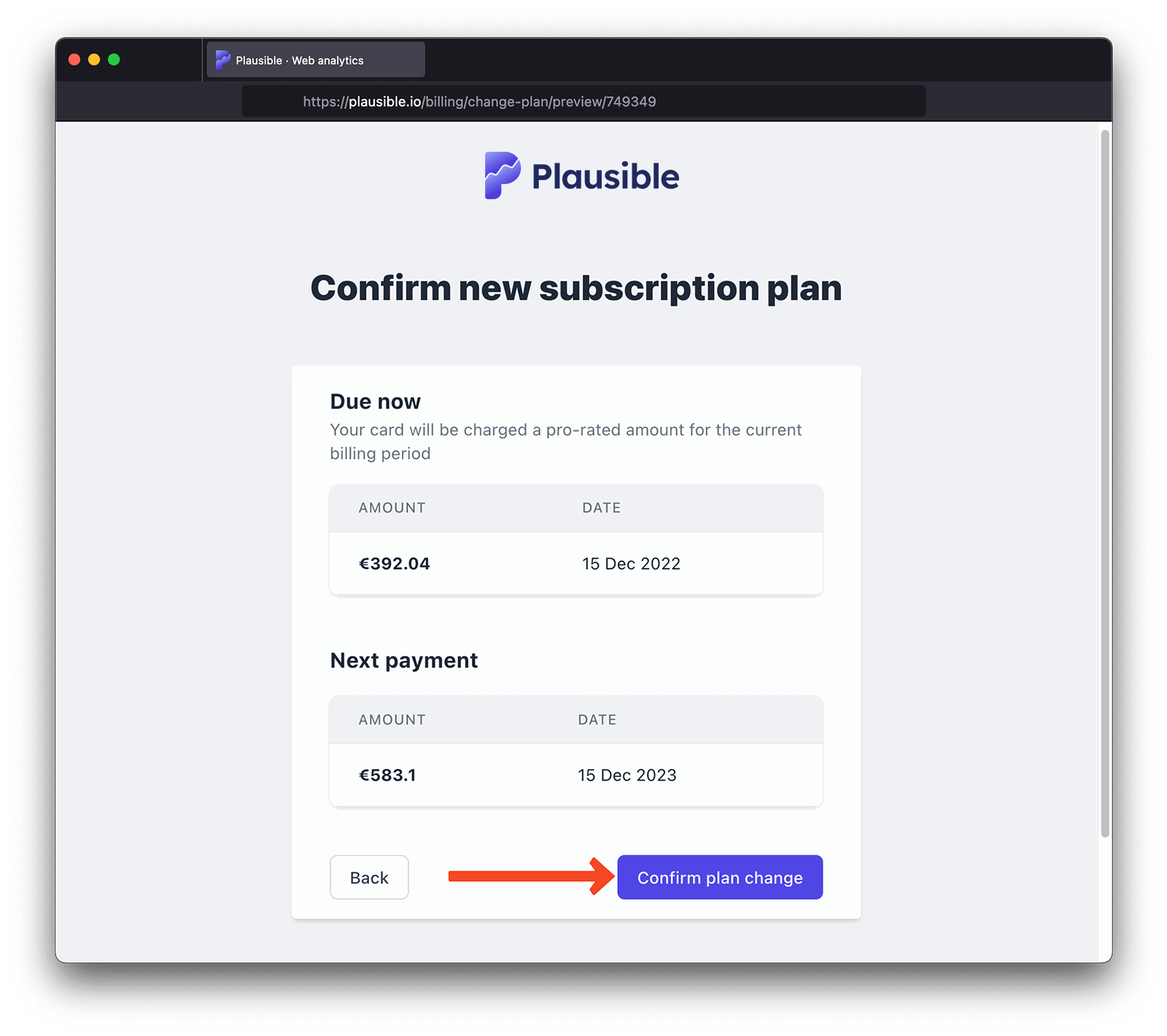Select the green fullscreen circle
This screenshot has width=1167, height=1036.
point(114,59)
